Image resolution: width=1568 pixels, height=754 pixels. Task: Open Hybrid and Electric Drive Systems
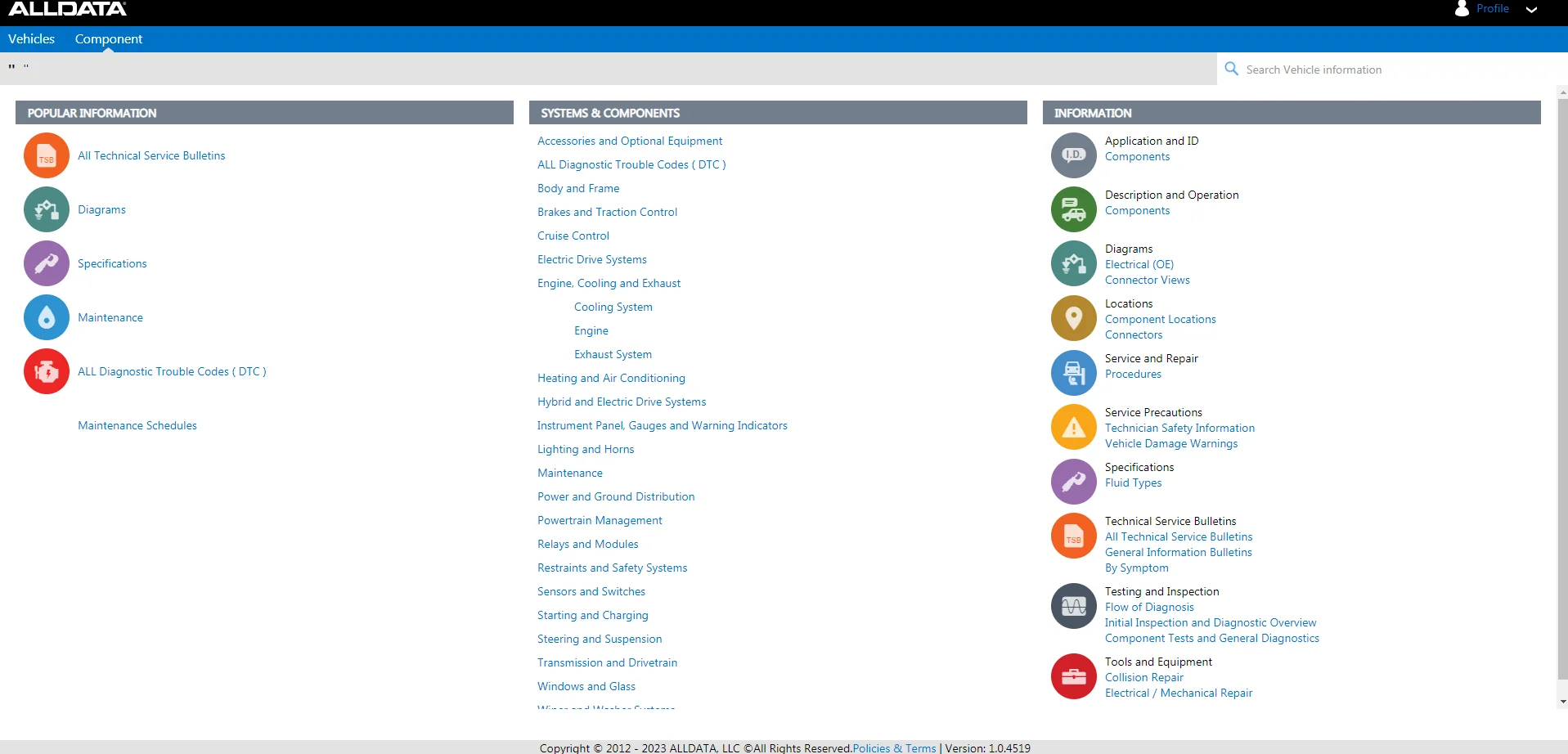[622, 402]
